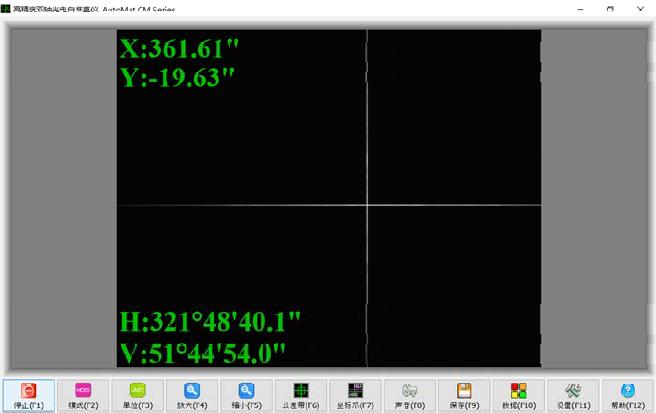Screen dimensions: 656x413
Task: Open the Data (F10) panel
Action: (518, 395)
